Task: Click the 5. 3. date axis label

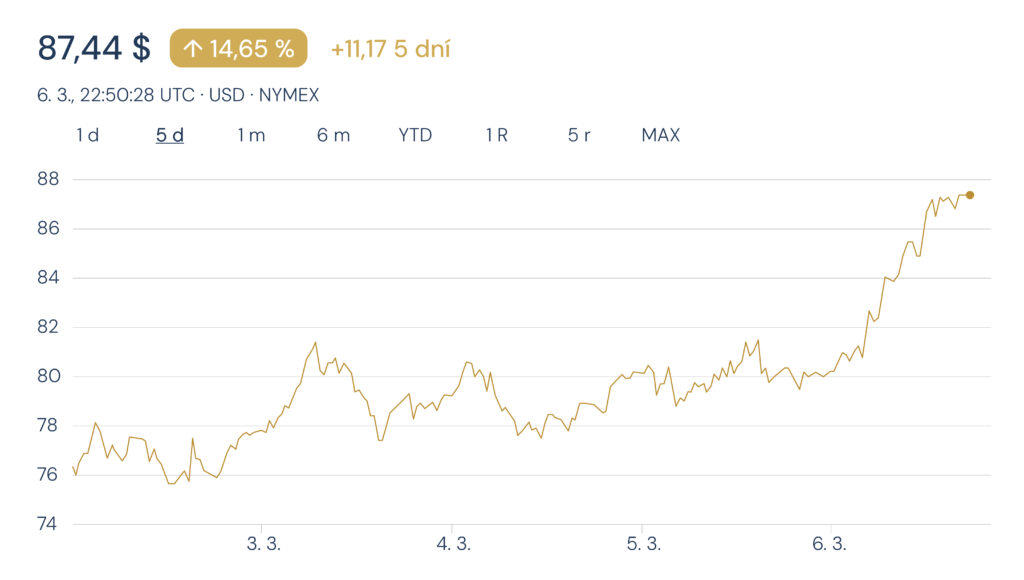Action: click(x=644, y=544)
